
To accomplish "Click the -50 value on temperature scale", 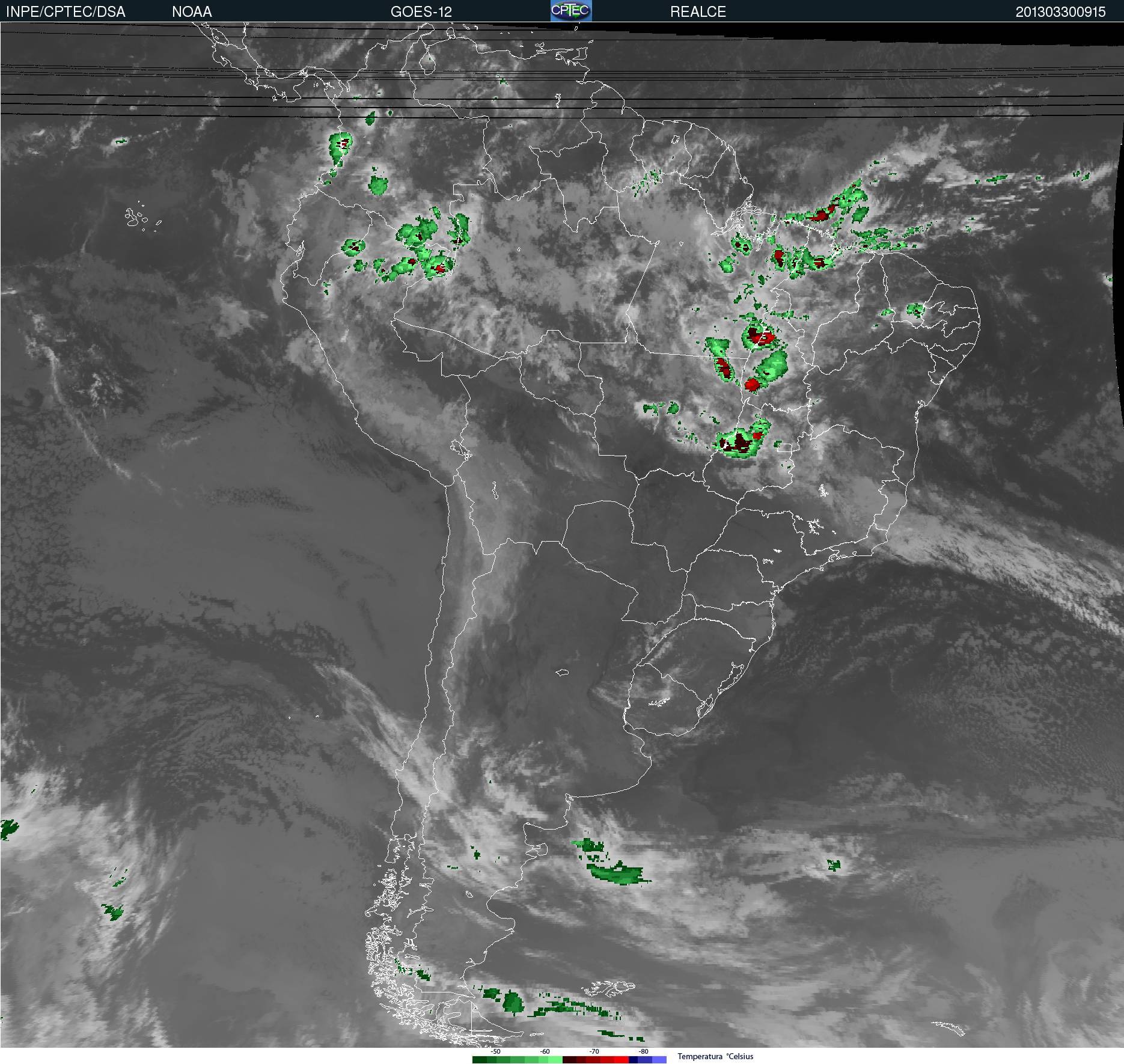I will point(495,1051).
